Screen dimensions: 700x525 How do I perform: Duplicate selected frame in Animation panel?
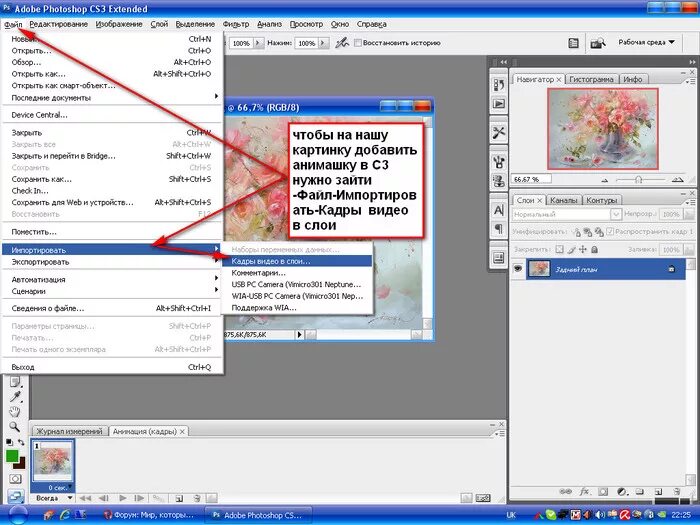(x=179, y=498)
